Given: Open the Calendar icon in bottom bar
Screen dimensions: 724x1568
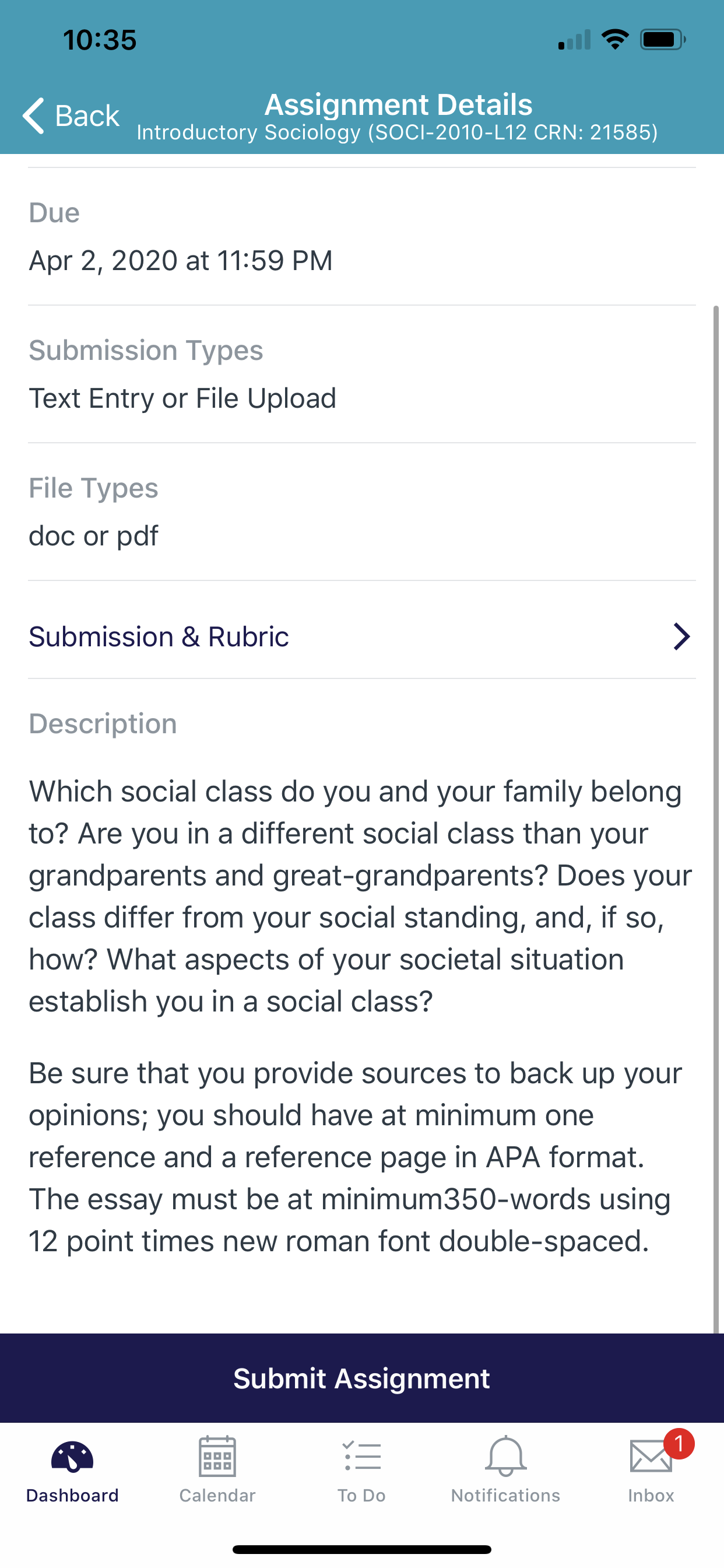Looking at the screenshot, I should [x=217, y=1456].
